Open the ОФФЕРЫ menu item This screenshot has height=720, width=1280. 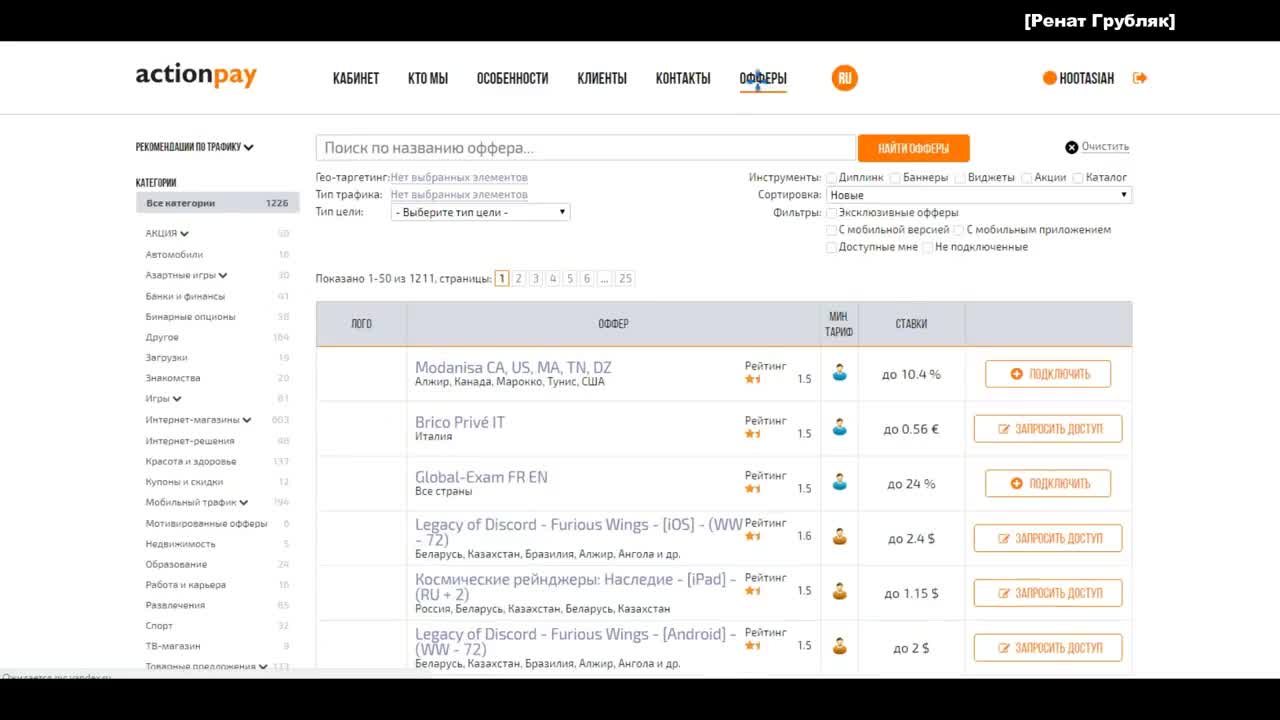pyautogui.click(x=763, y=78)
